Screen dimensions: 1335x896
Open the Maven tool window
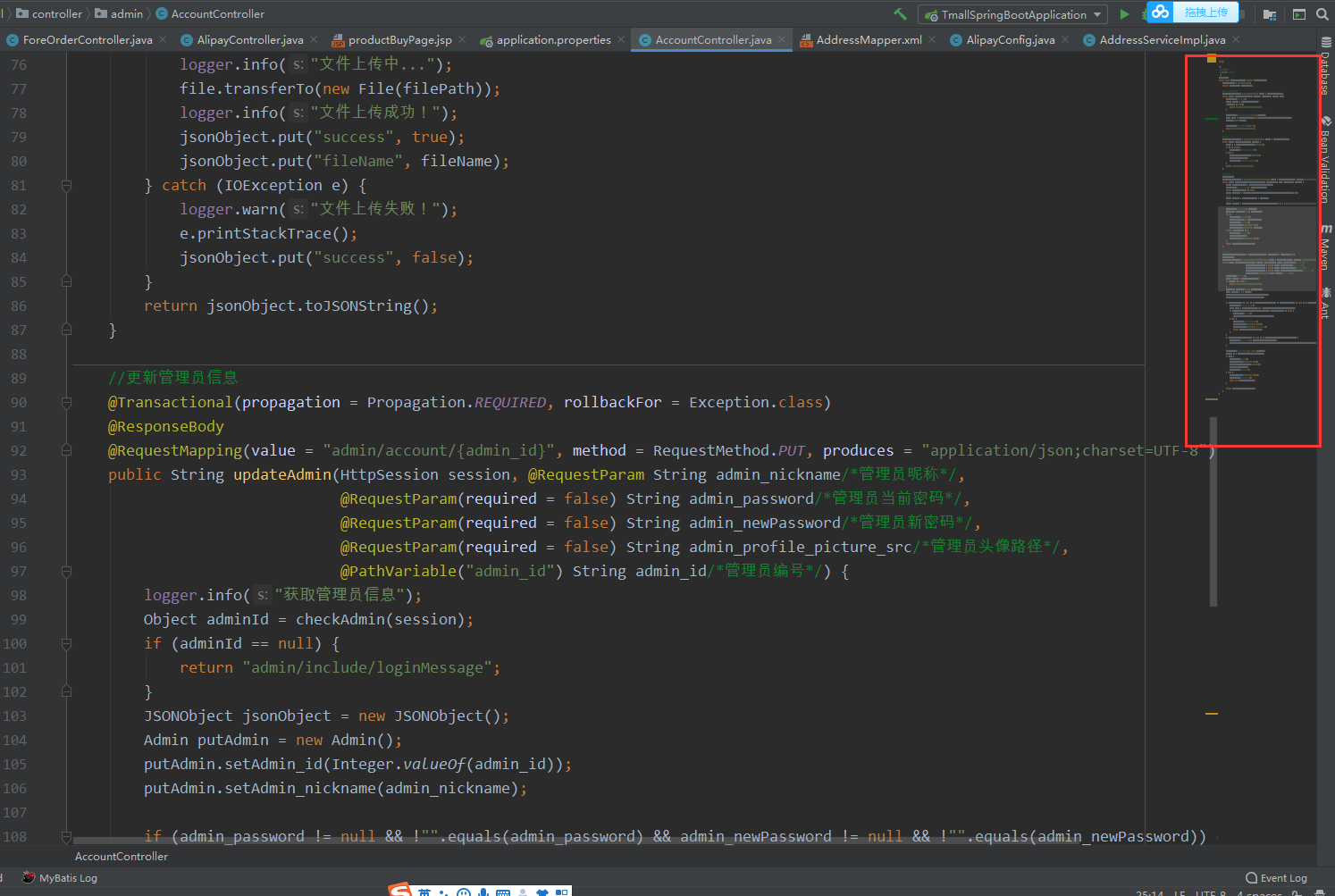tap(1325, 247)
